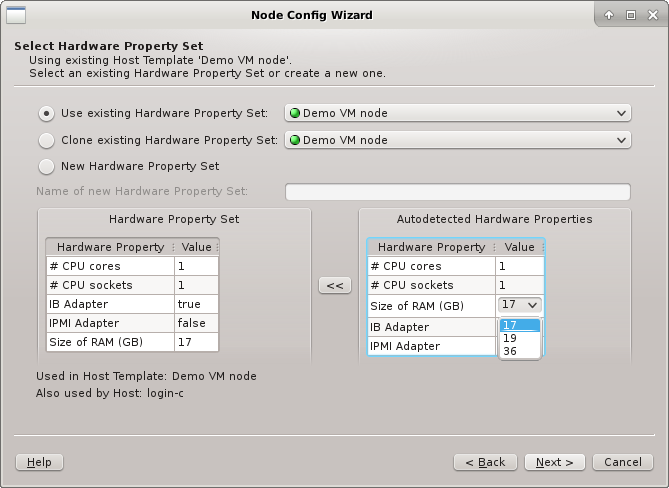Select Use existing Hardware Property Set radio

click(47, 113)
